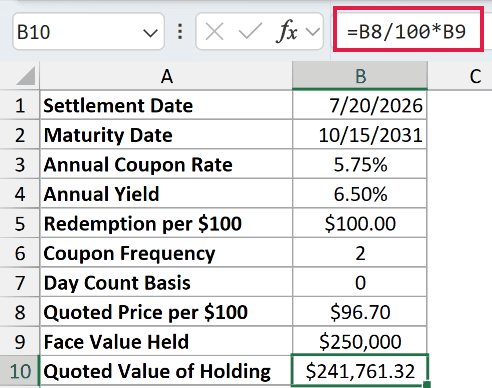Image resolution: width=492 pixels, height=388 pixels.
Task: Click the cell with $241,761.32
Action: 360,371
